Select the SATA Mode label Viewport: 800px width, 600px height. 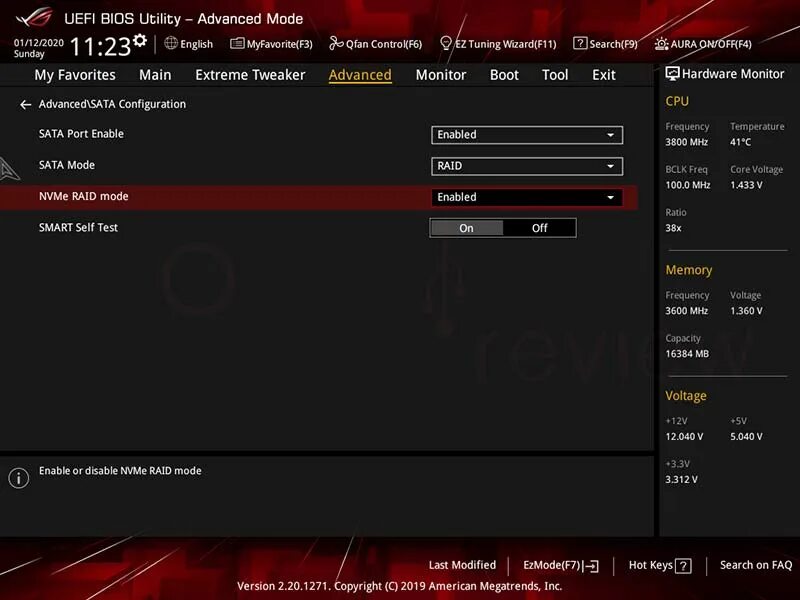point(67,165)
